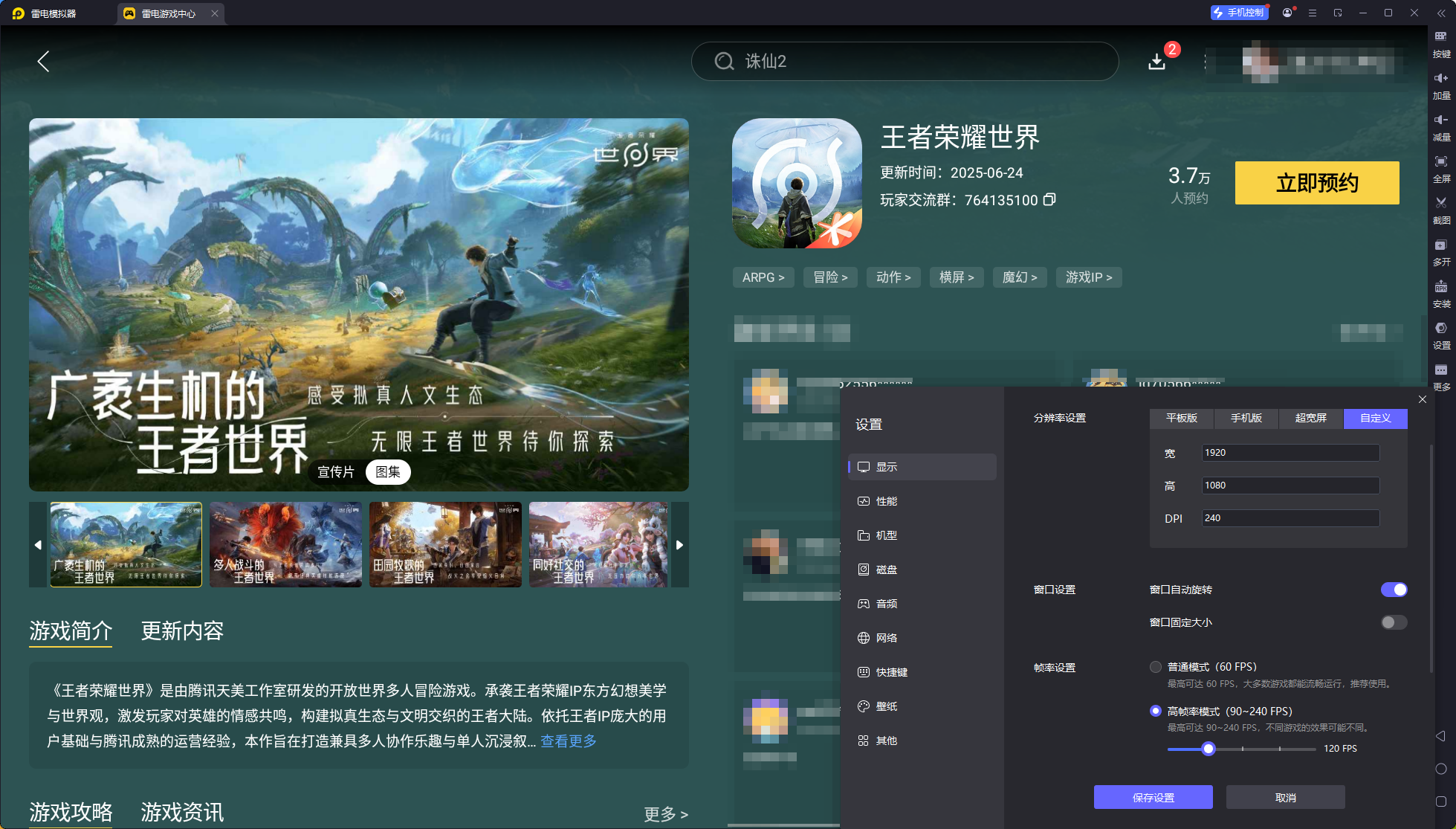Show 更多 tools in right sidebar

pos(1441,377)
